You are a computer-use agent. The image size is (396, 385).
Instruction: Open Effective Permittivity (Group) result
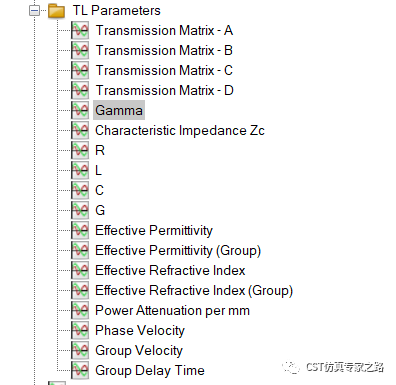click(178, 251)
